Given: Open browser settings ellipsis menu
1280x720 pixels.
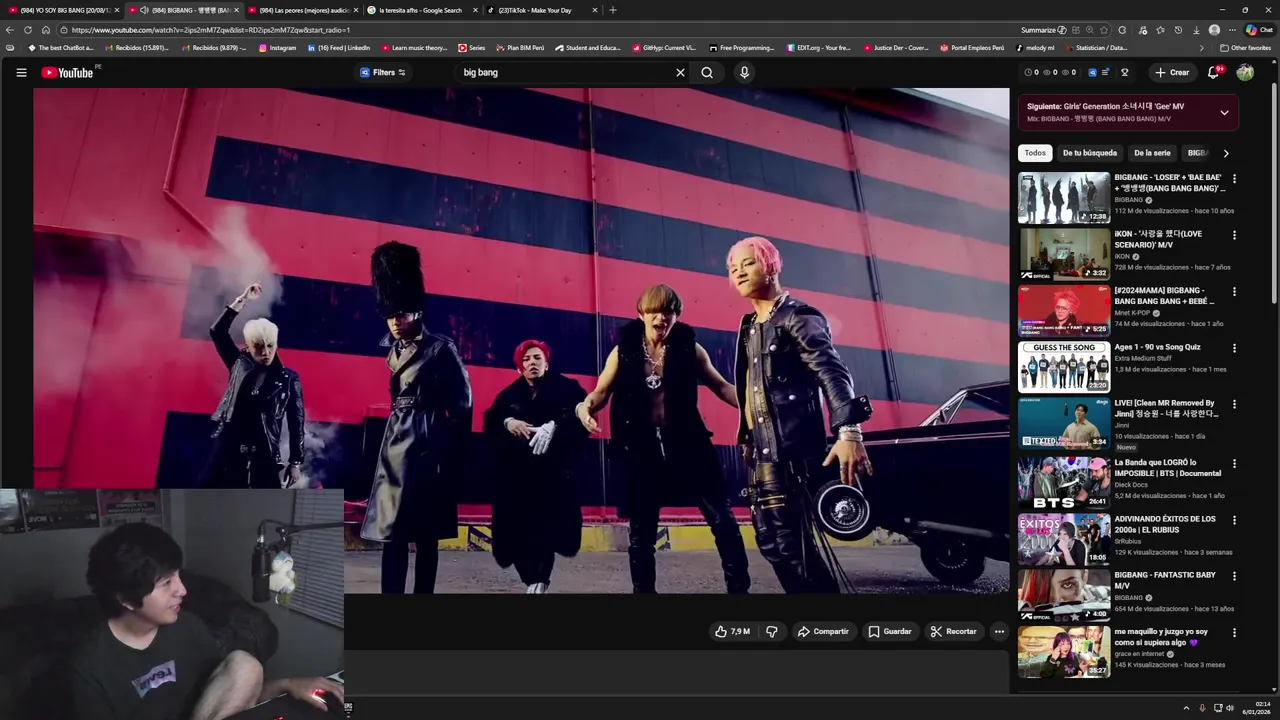Looking at the screenshot, I should 1232,30.
